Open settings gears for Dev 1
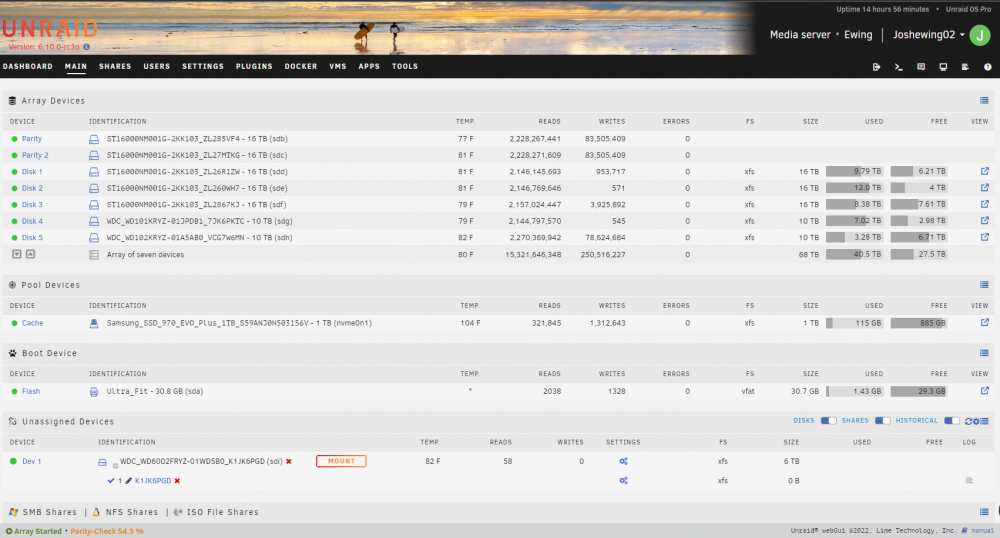Screen dimensions: 1000x538 pos(623,461)
